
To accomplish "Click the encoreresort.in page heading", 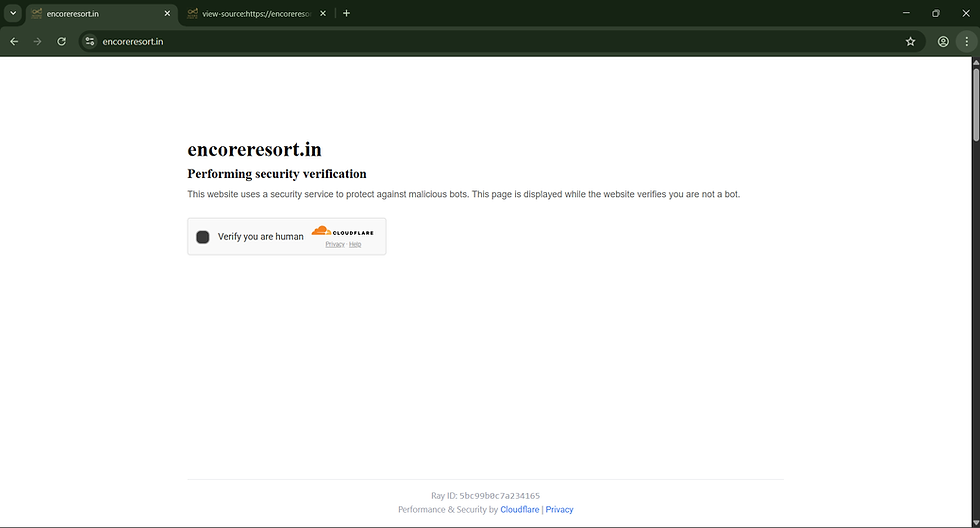I will pyautogui.click(x=254, y=149).
